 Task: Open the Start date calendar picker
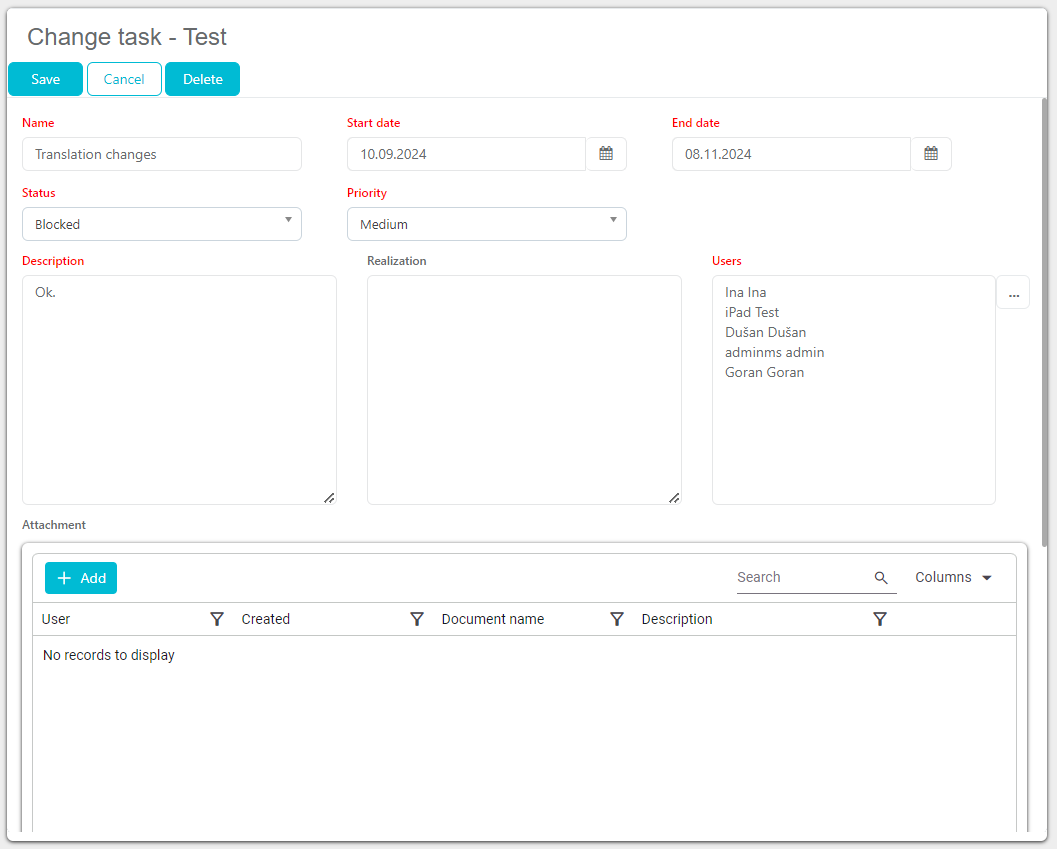pos(606,154)
